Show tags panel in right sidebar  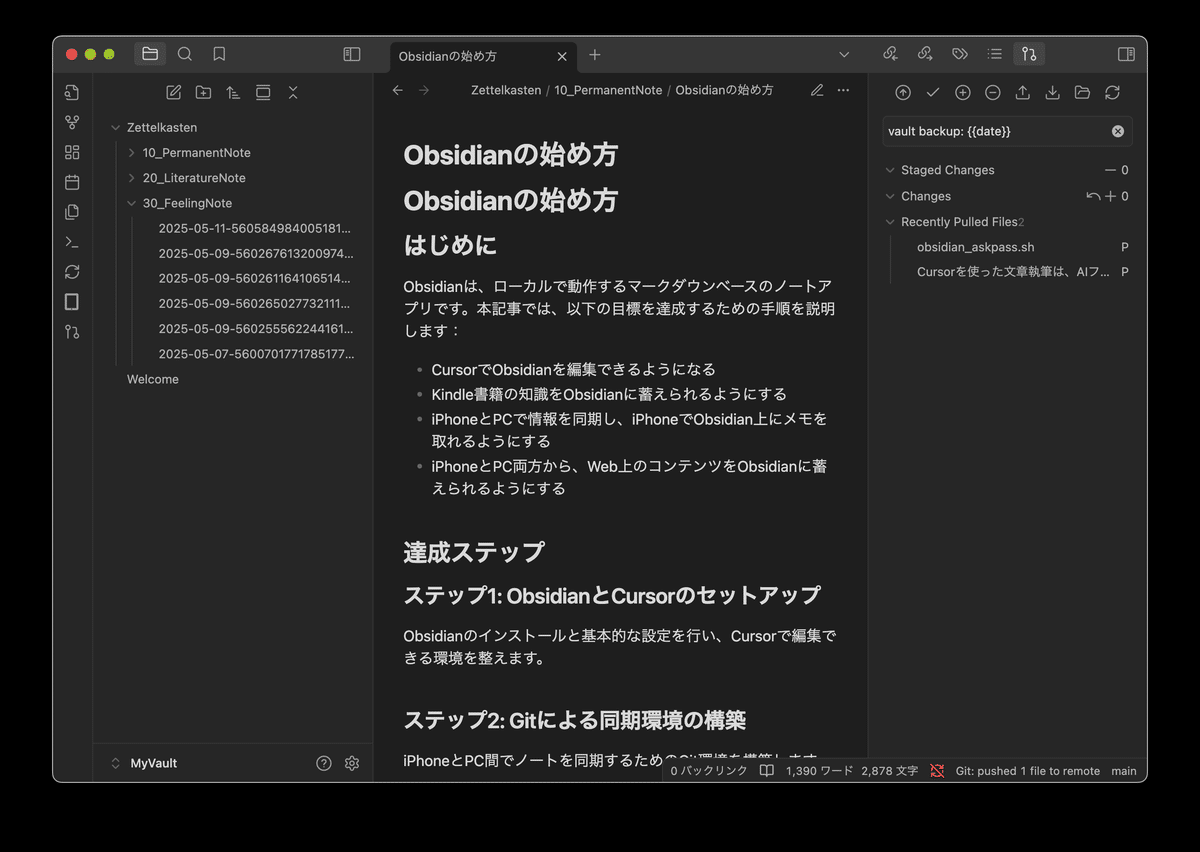pyautogui.click(x=960, y=54)
